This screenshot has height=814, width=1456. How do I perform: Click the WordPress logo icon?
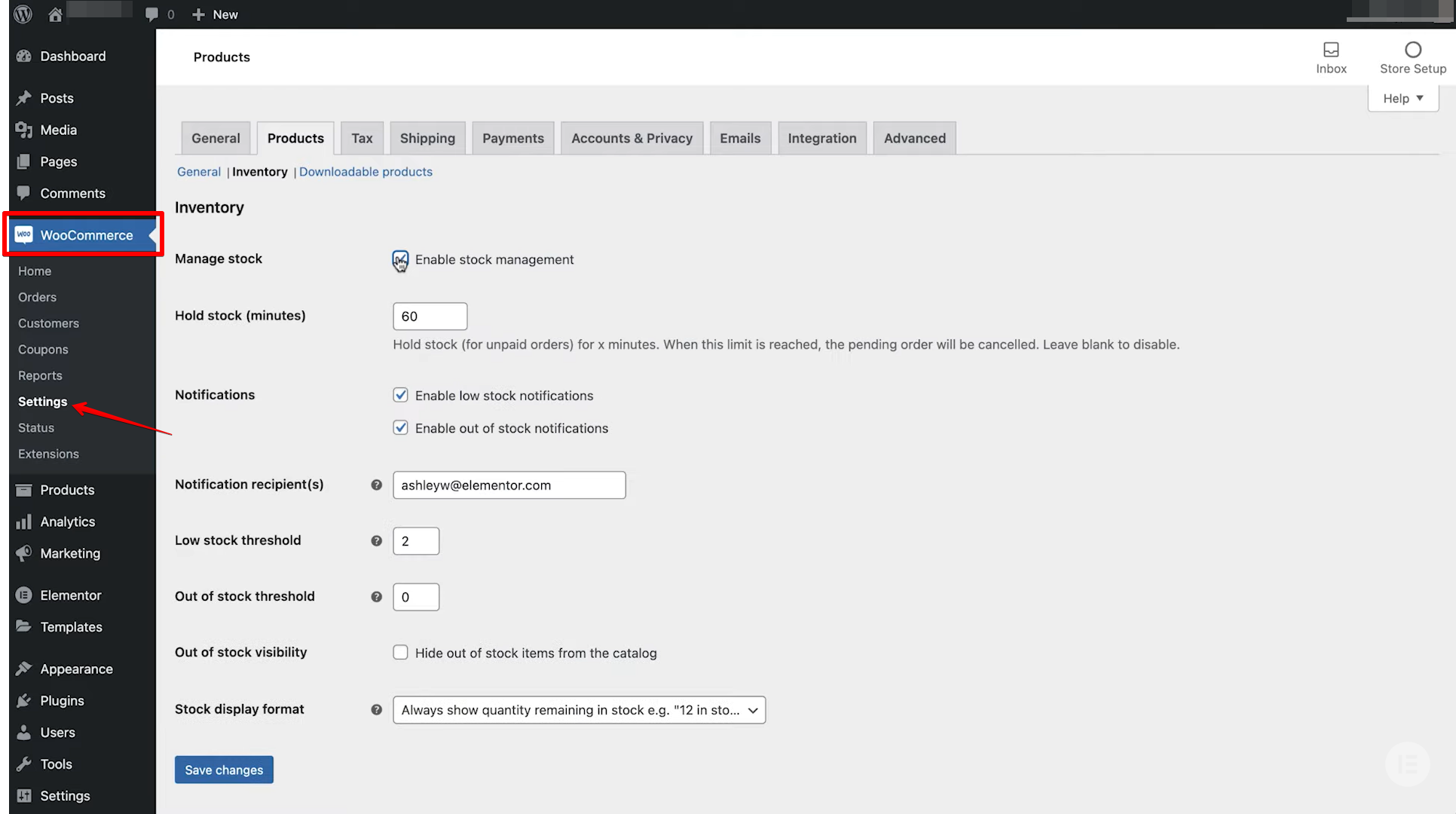23,14
